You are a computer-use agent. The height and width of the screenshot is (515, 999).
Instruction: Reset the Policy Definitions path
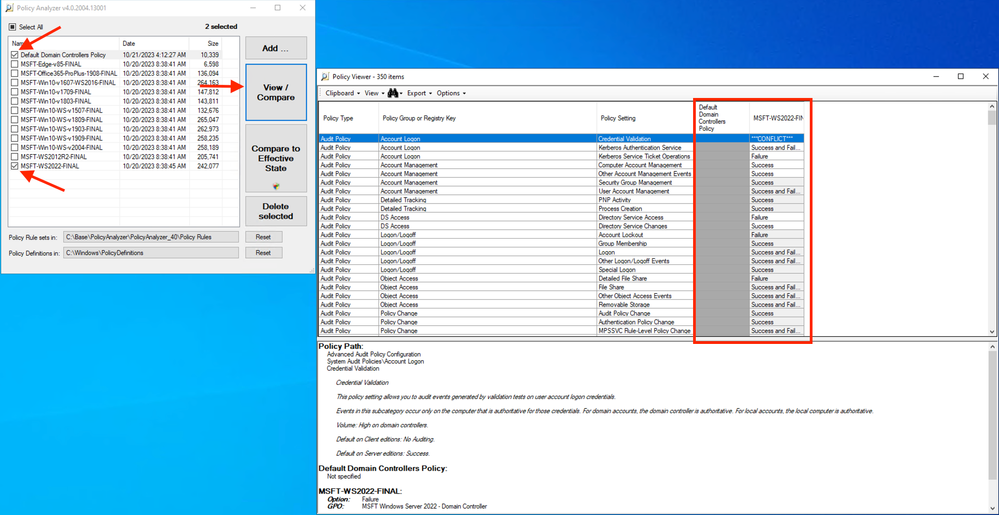(x=264, y=253)
